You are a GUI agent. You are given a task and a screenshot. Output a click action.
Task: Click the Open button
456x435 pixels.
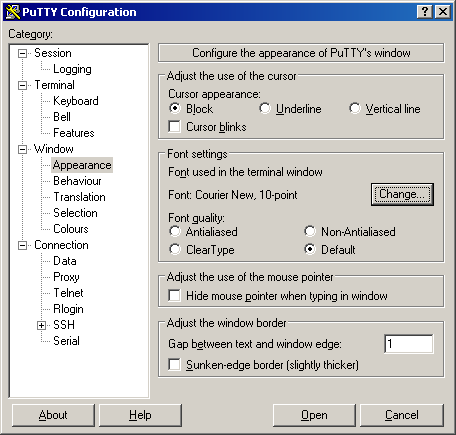point(314,415)
